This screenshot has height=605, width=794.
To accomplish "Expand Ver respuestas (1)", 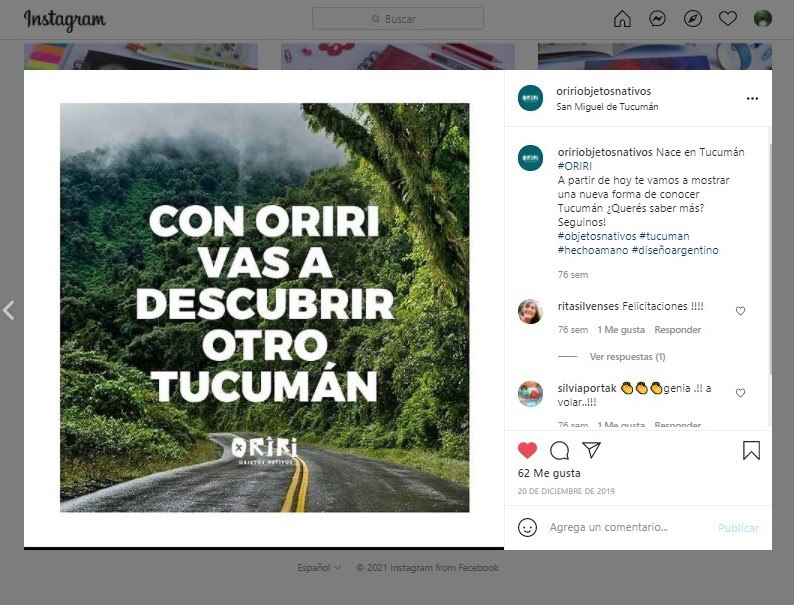I will pyautogui.click(x=627, y=356).
